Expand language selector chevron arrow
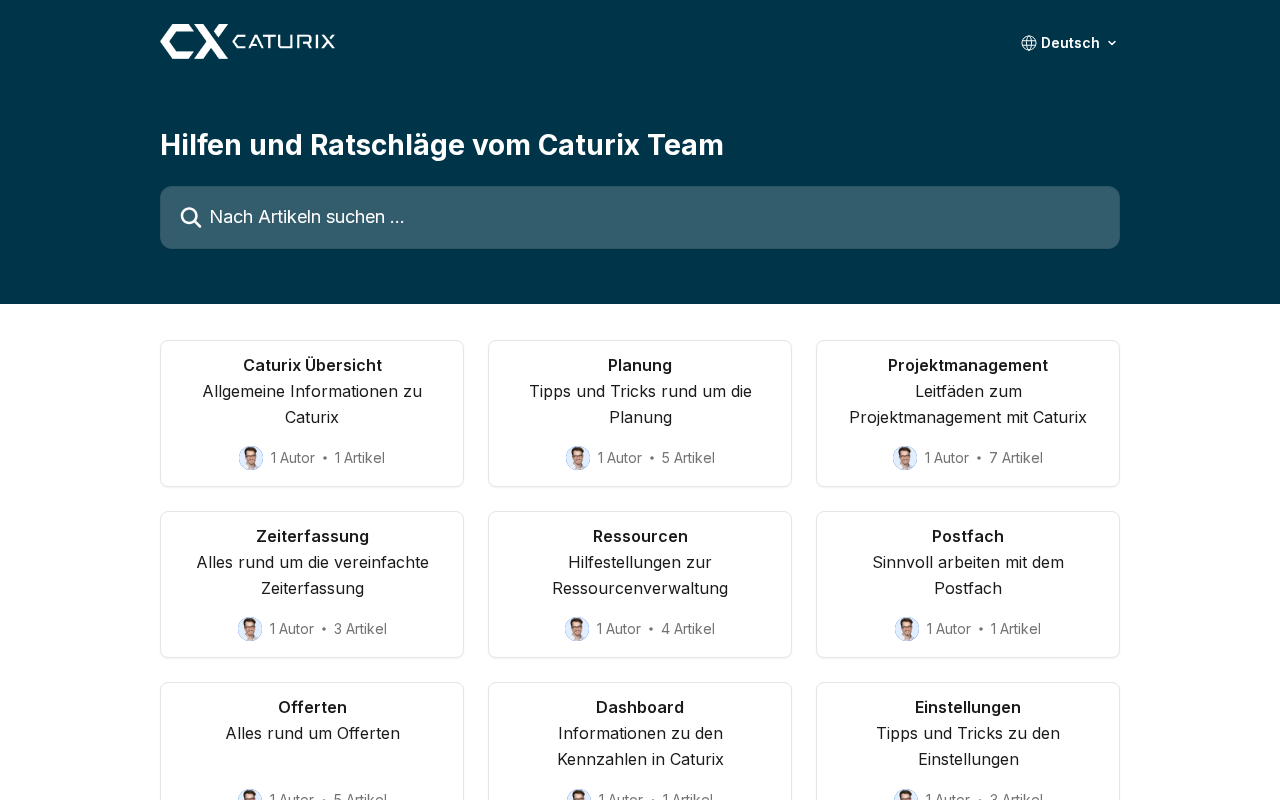 point(1112,43)
